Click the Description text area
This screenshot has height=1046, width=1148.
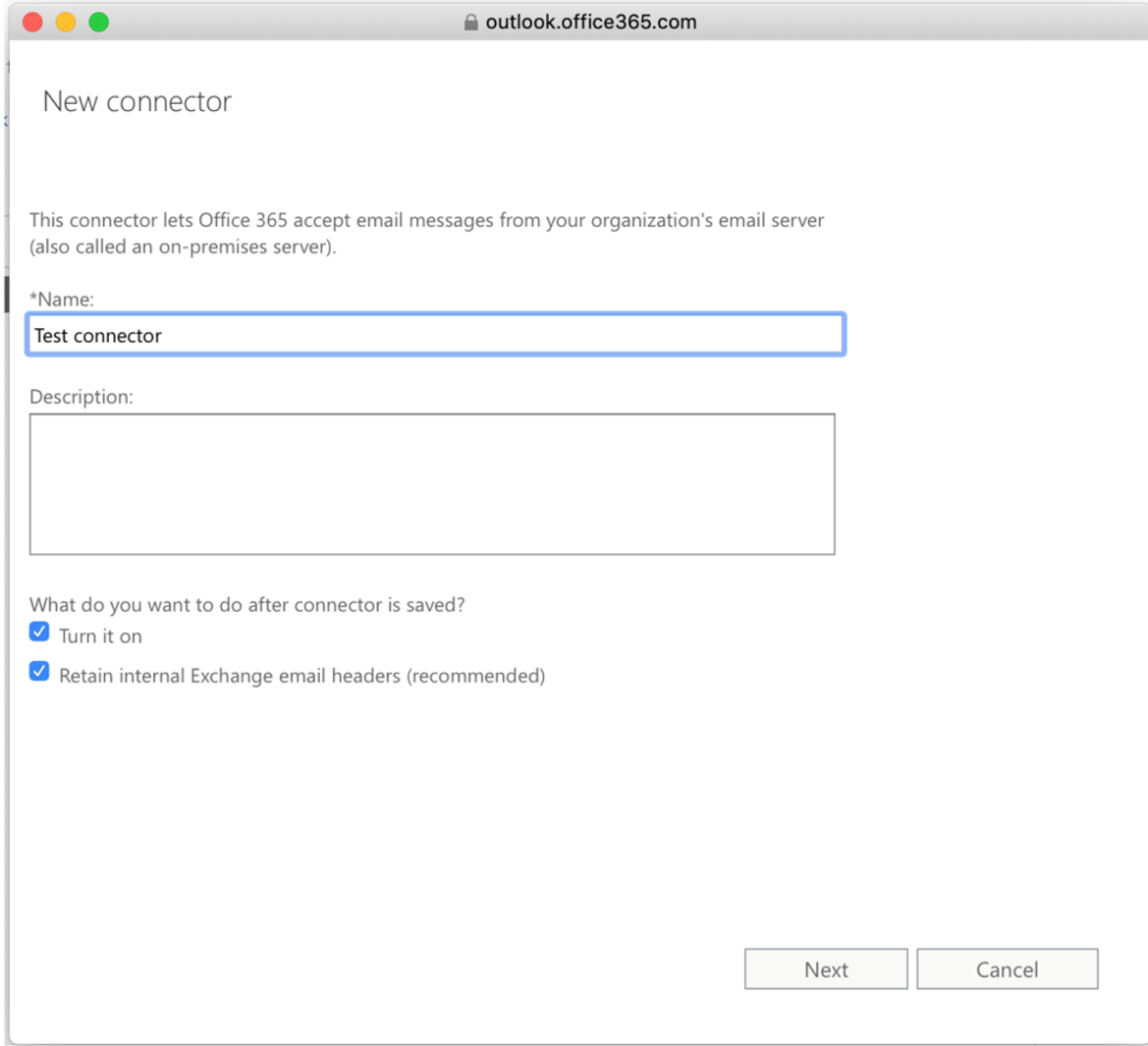coord(432,484)
